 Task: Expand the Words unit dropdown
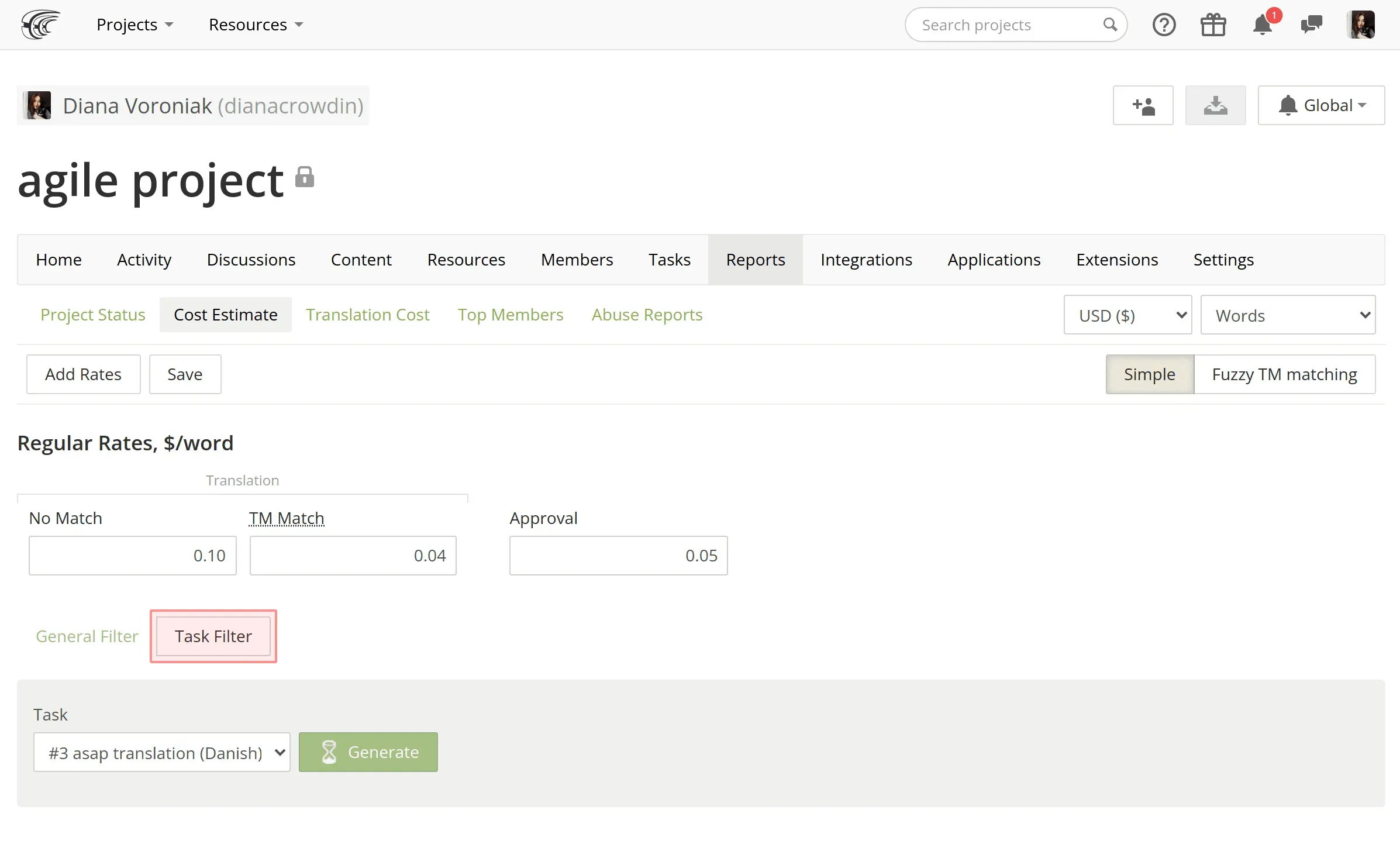(1289, 315)
